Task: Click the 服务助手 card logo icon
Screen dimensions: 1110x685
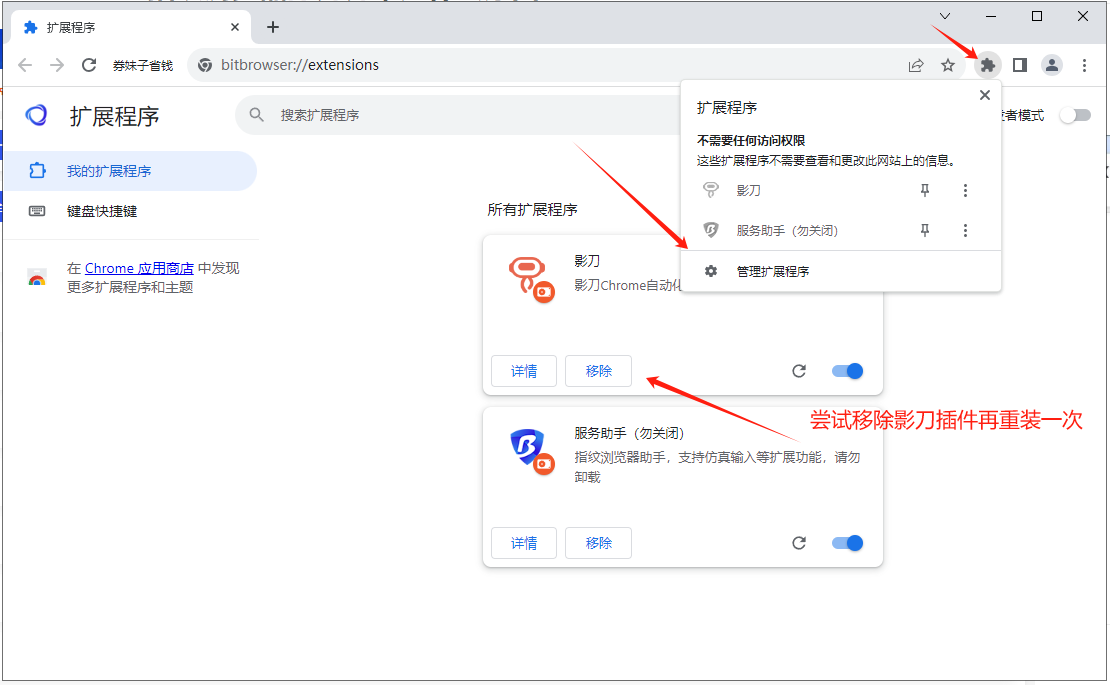Action: coord(532,451)
